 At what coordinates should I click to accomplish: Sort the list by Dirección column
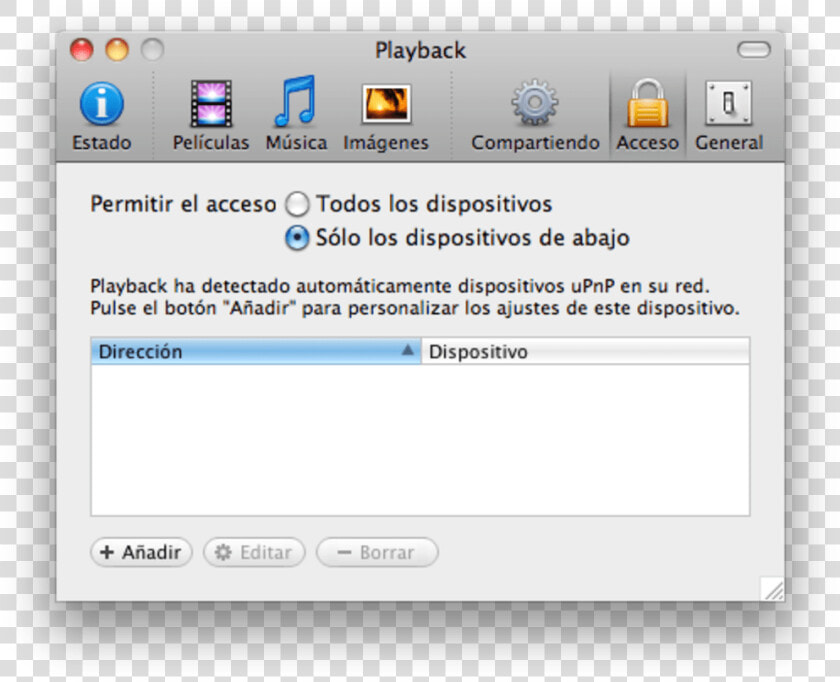[256, 351]
